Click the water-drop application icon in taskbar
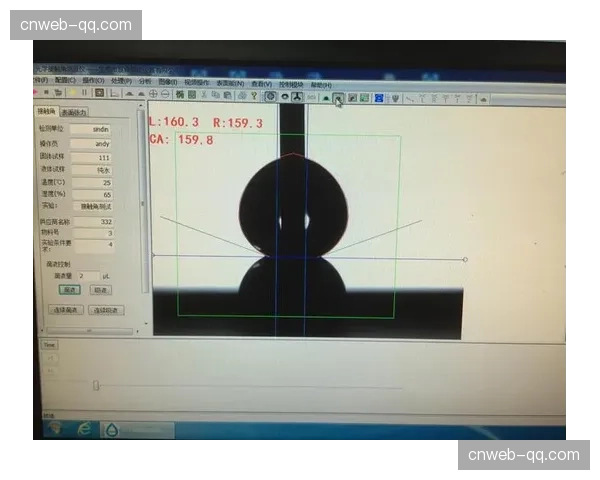Screen dimensions: 600x480 click(x=111, y=428)
